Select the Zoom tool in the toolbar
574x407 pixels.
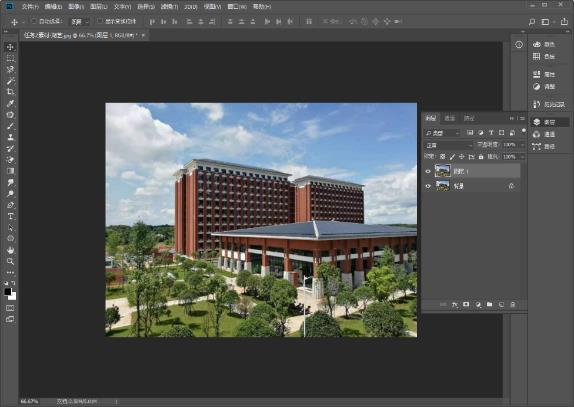10,261
